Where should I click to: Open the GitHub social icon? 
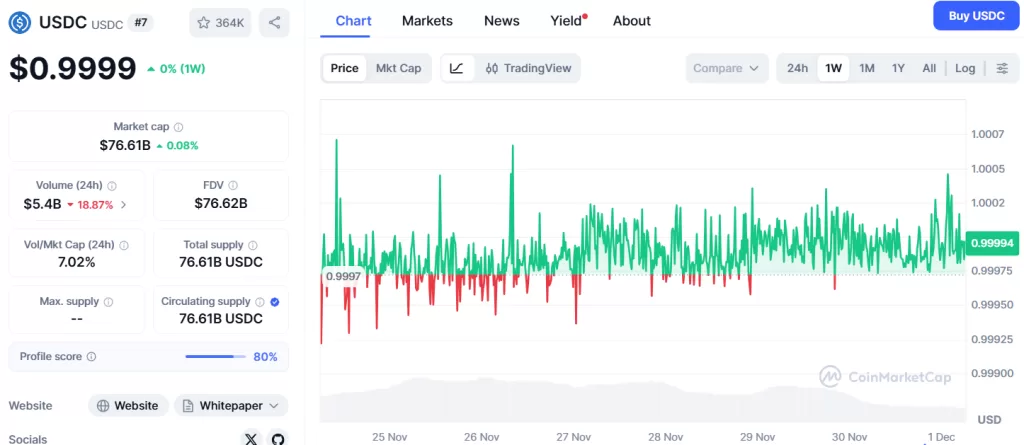[x=277, y=438]
